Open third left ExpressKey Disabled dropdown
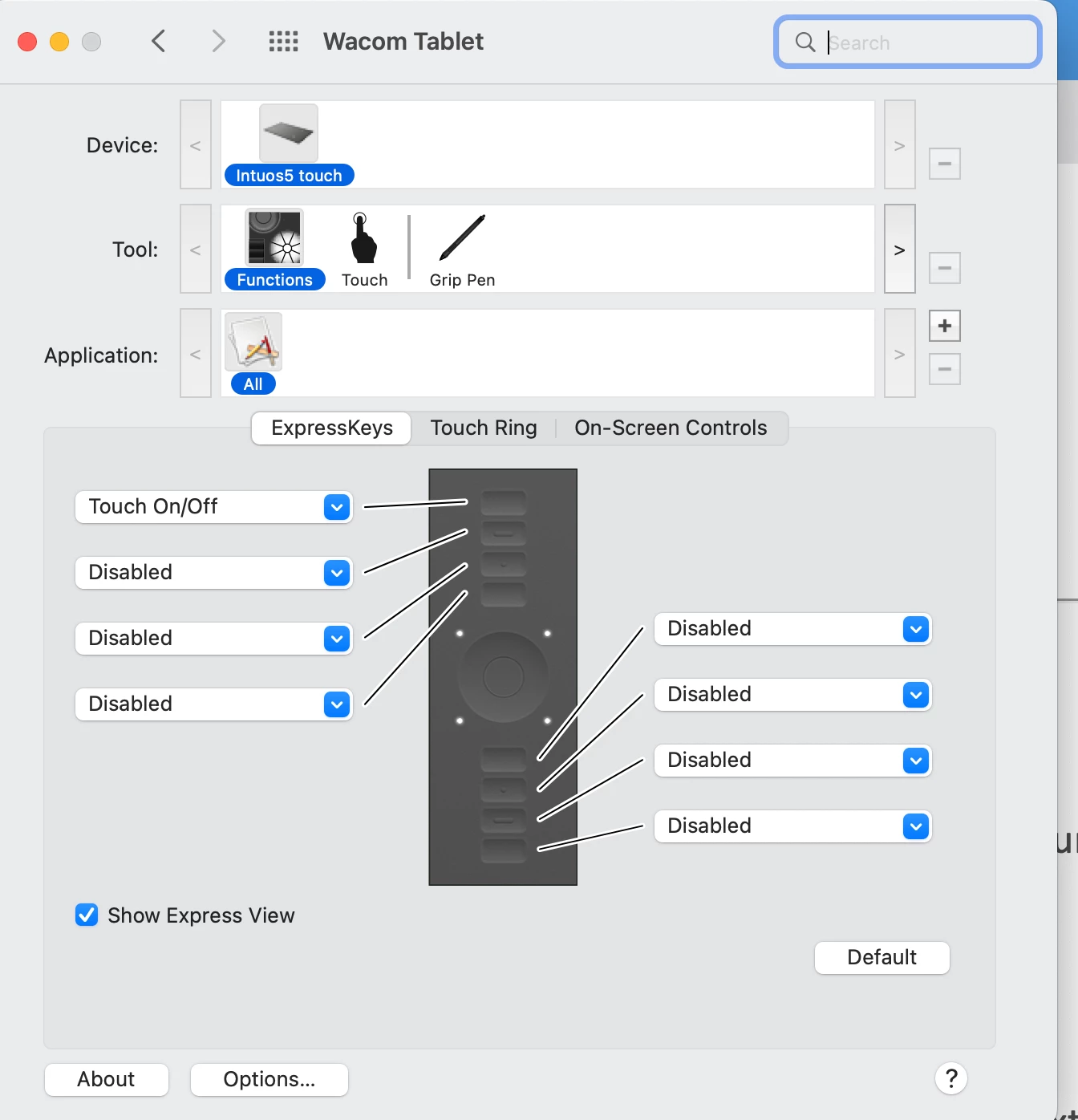Screen dimensions: 1078x1120 213,639
